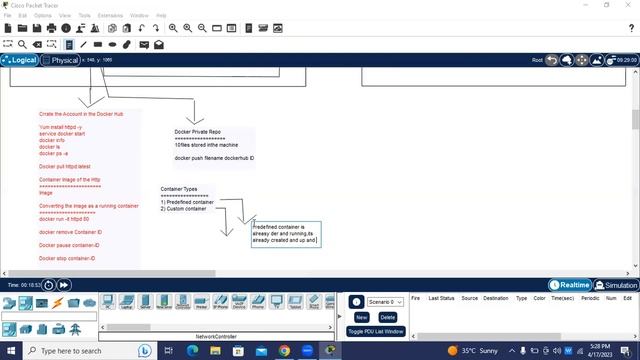Launch the Activity Wizard icon
This screenshot has height=360, width=640.
click(80, 28)
